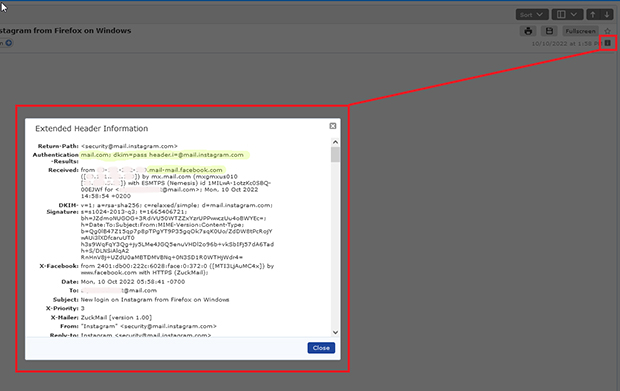The height and width of the screenshot is (391, 620).
Task: Expand the layout options chevron
Action: 574,15
